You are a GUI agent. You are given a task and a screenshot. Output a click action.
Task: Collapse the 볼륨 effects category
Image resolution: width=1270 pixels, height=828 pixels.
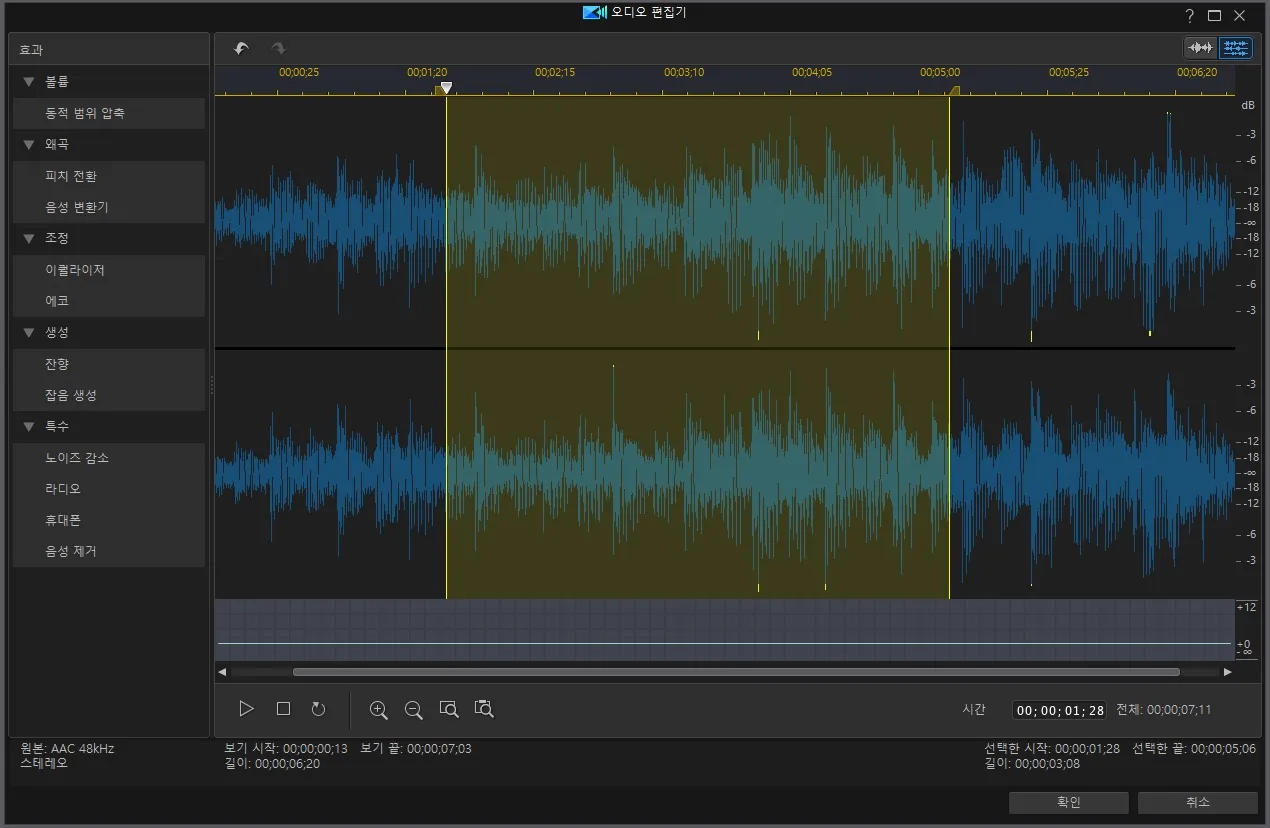tap(29, 82)
